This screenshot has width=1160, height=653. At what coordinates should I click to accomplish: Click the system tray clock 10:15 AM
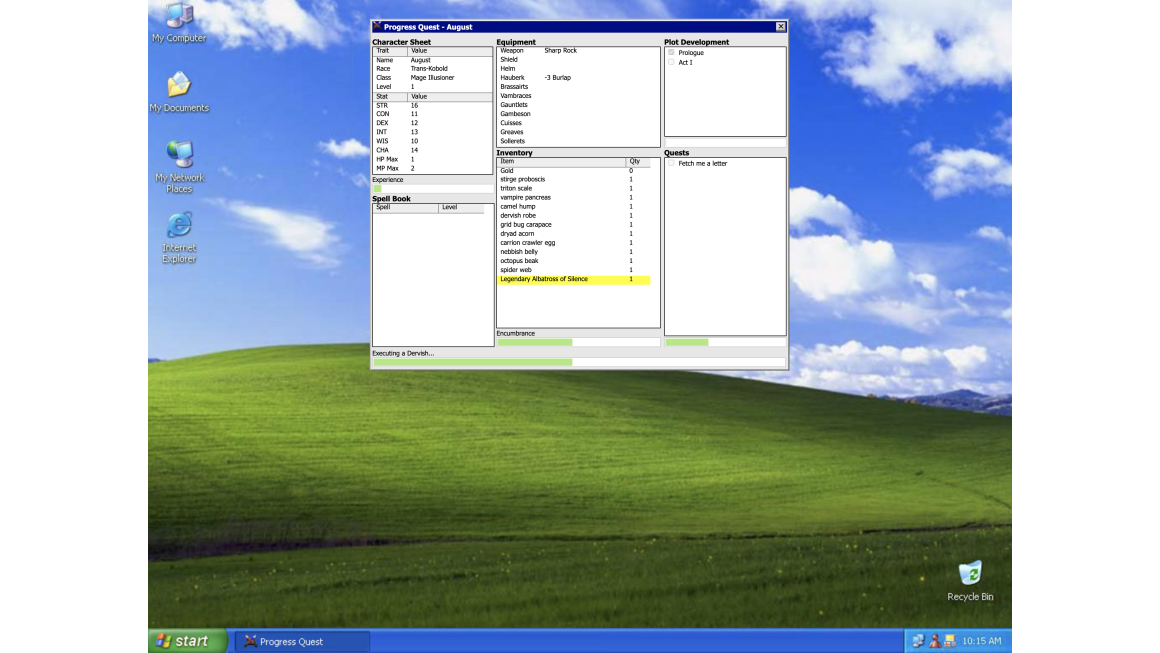982,641
